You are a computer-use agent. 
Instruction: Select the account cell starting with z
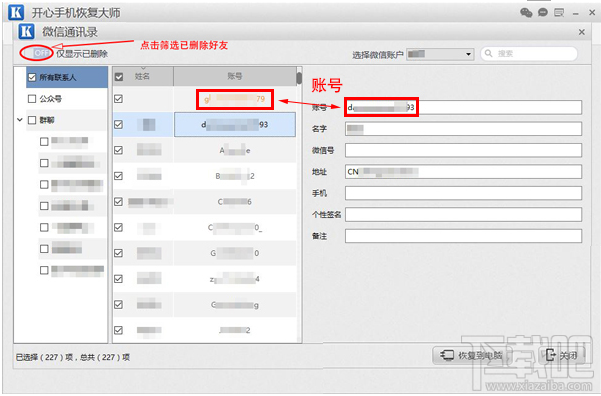coord(235,279)
